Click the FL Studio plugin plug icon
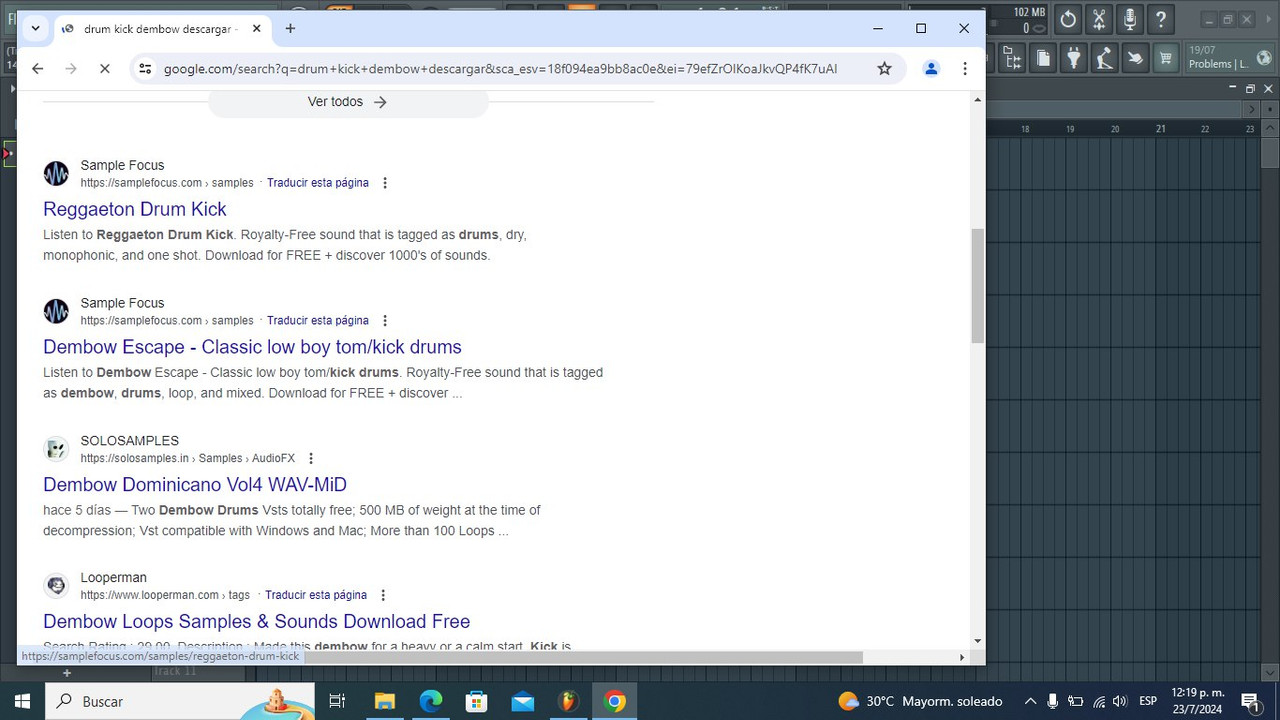Screen dimensions: 1280x720 [1074, 58]
